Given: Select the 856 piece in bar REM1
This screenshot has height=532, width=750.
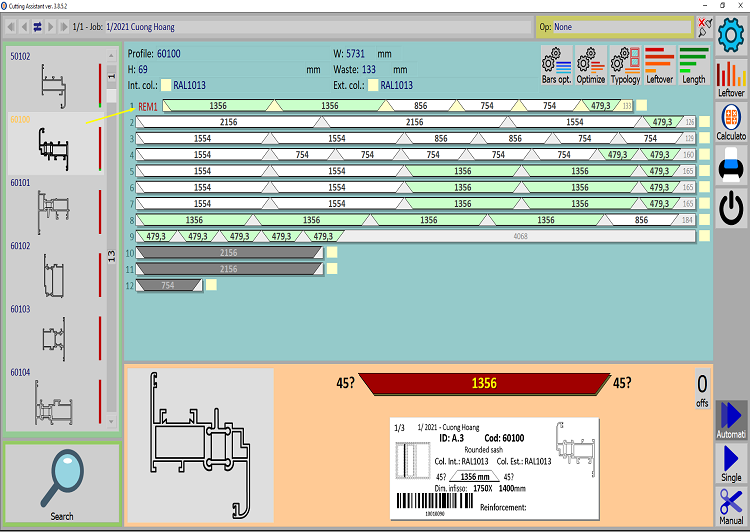Looking at the screenshot, I should (421, 105).
